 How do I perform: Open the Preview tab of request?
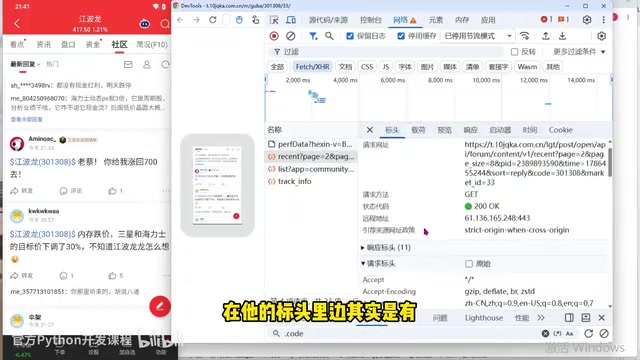(x=444, y=130)
